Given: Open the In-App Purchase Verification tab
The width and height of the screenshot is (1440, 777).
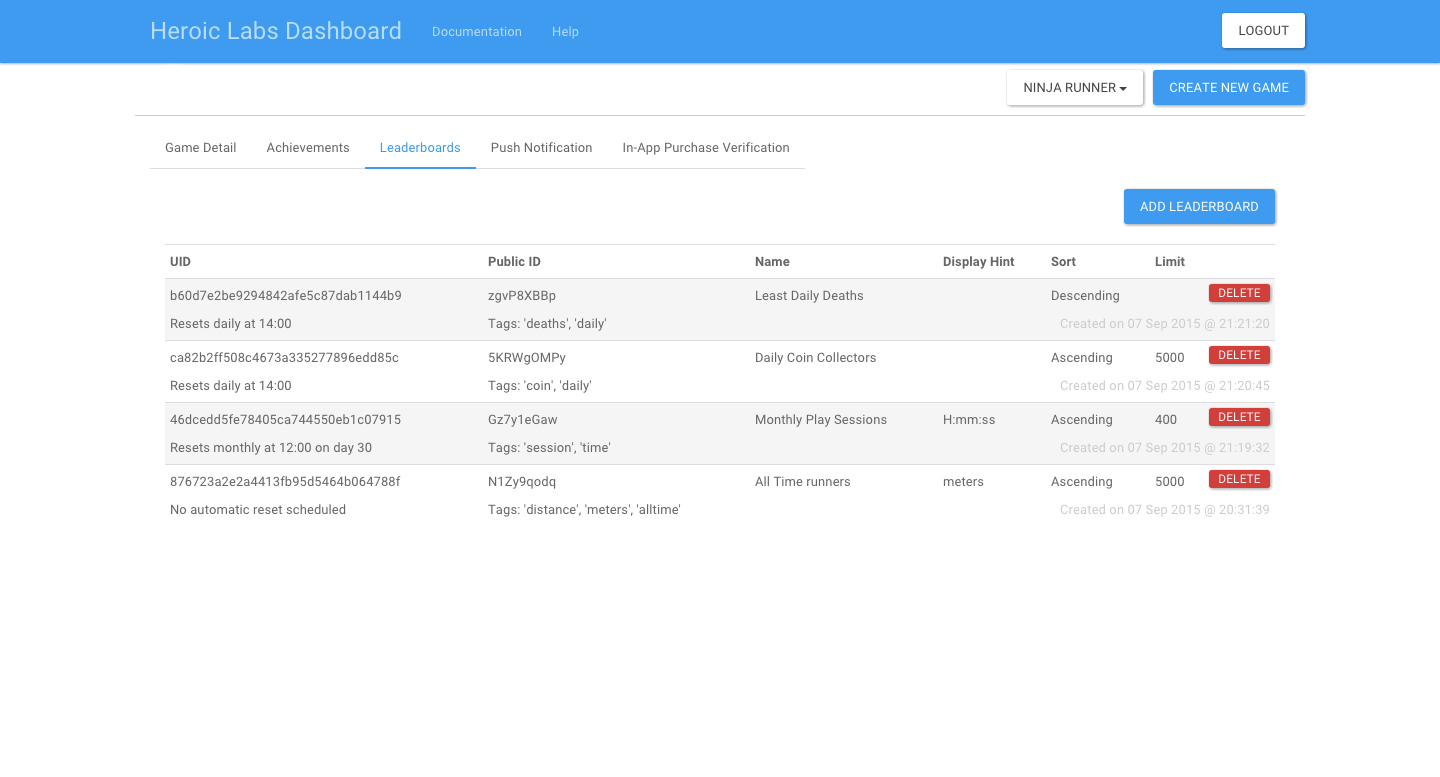Looking at the screenshot, I should click(706, 148).
